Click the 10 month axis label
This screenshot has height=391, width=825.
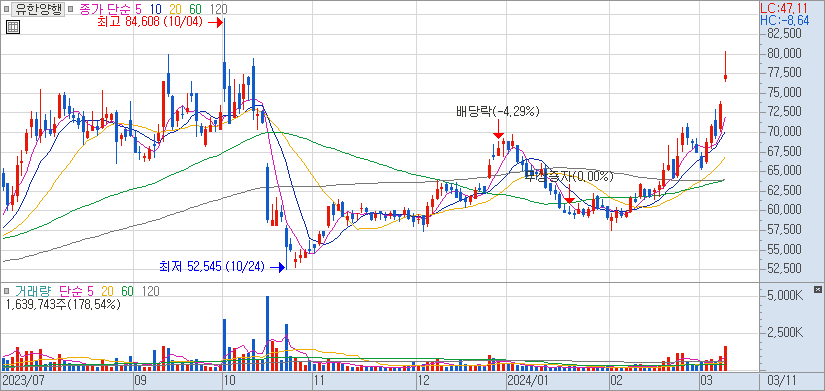click(x=229, y=380)
